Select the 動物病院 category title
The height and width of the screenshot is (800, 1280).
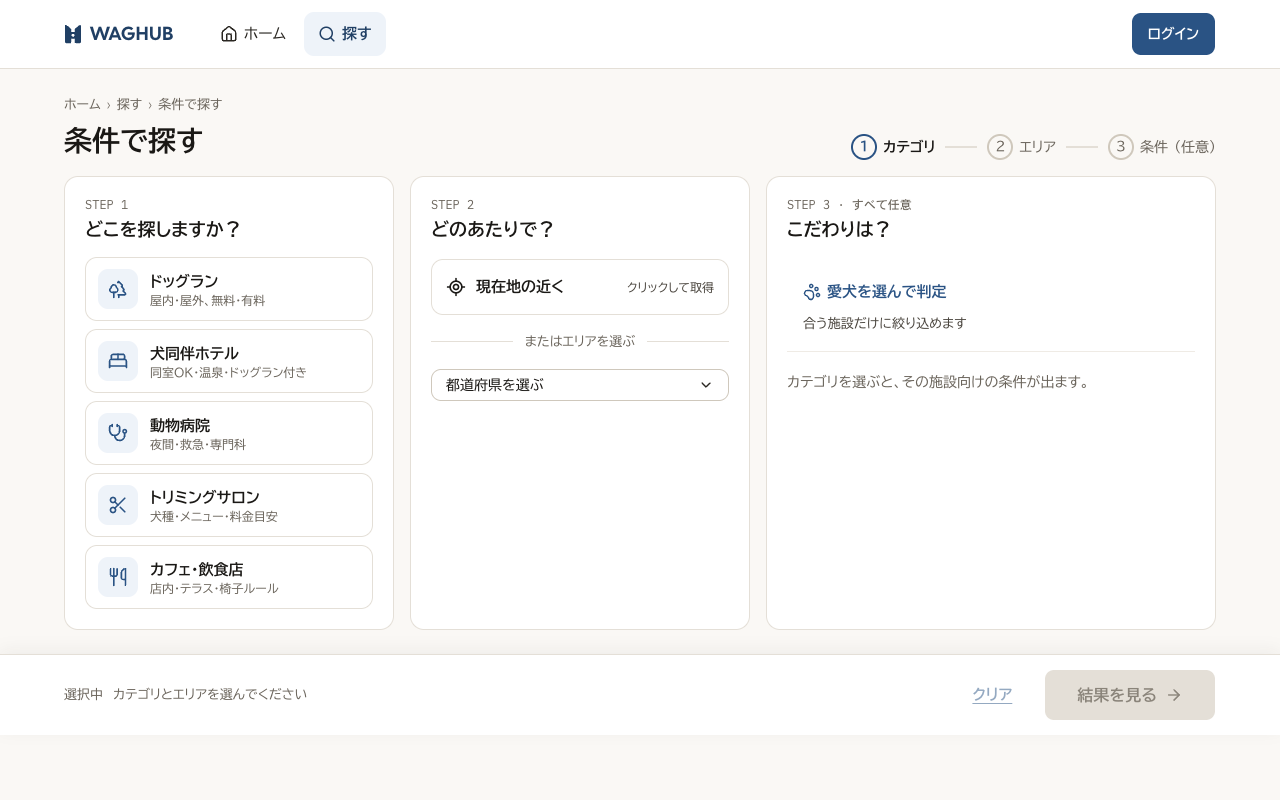(180, 425)
